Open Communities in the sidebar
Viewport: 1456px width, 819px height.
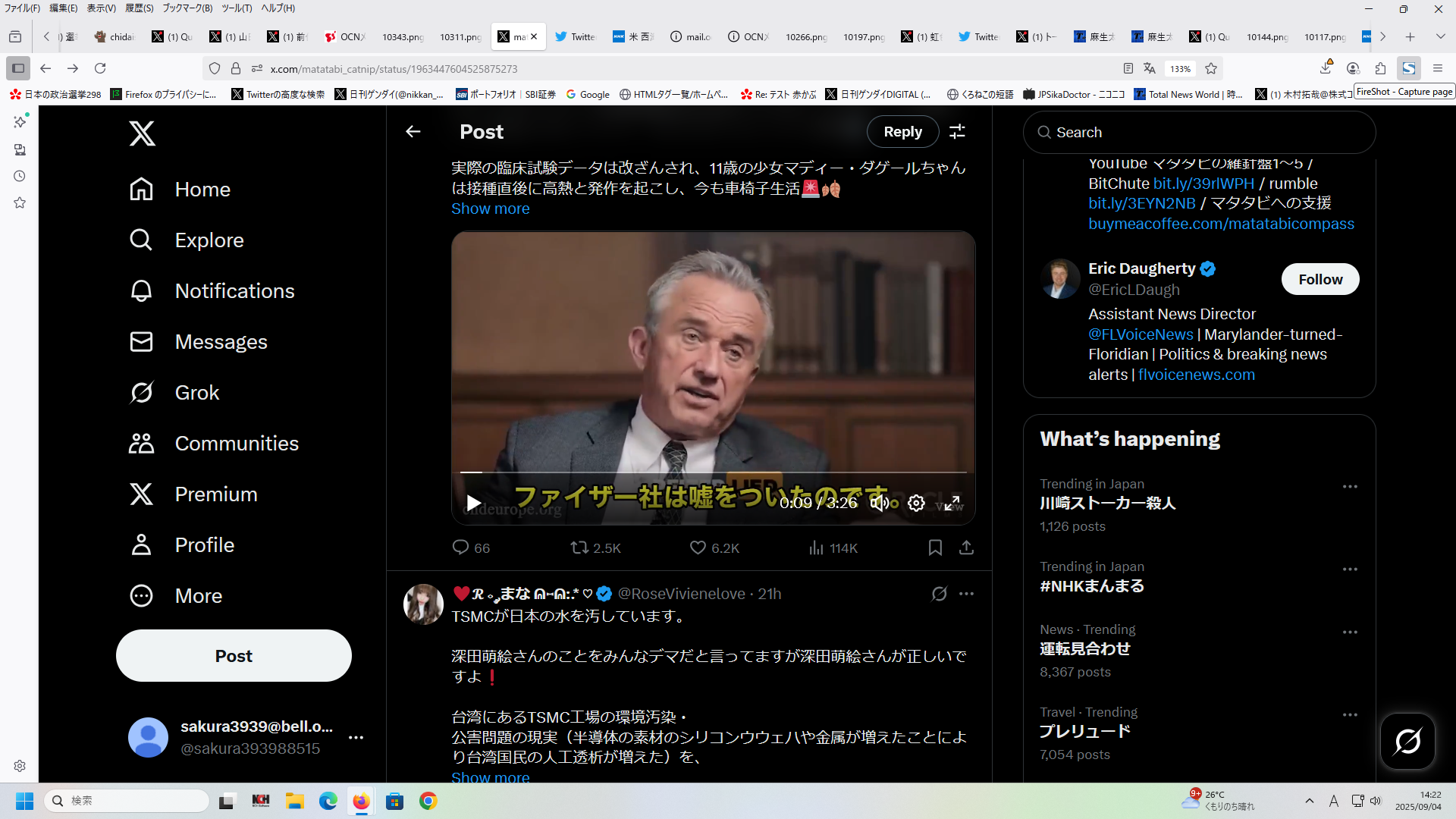tap(214, 444)
